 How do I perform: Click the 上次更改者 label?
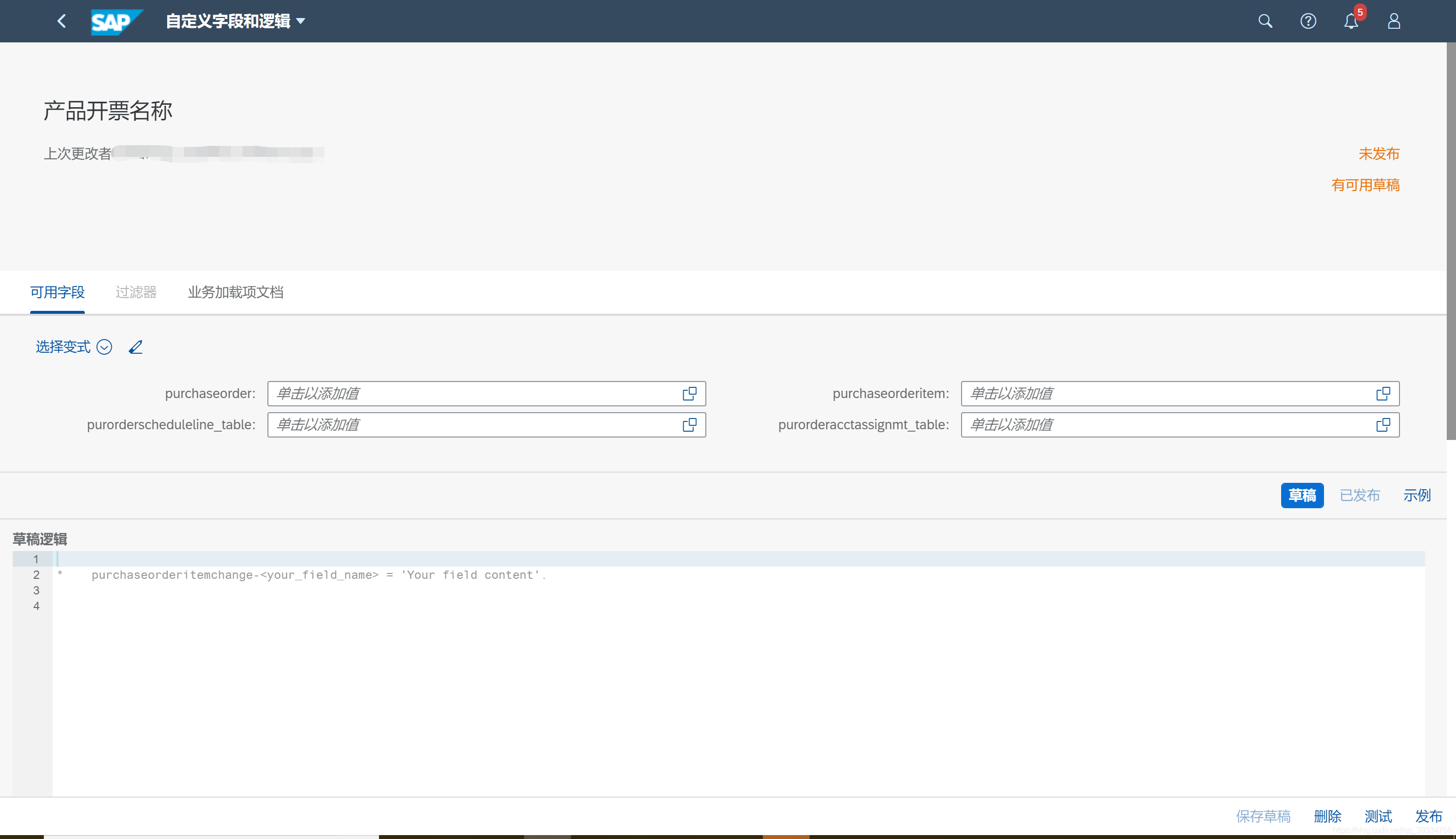tap(78, 153)
